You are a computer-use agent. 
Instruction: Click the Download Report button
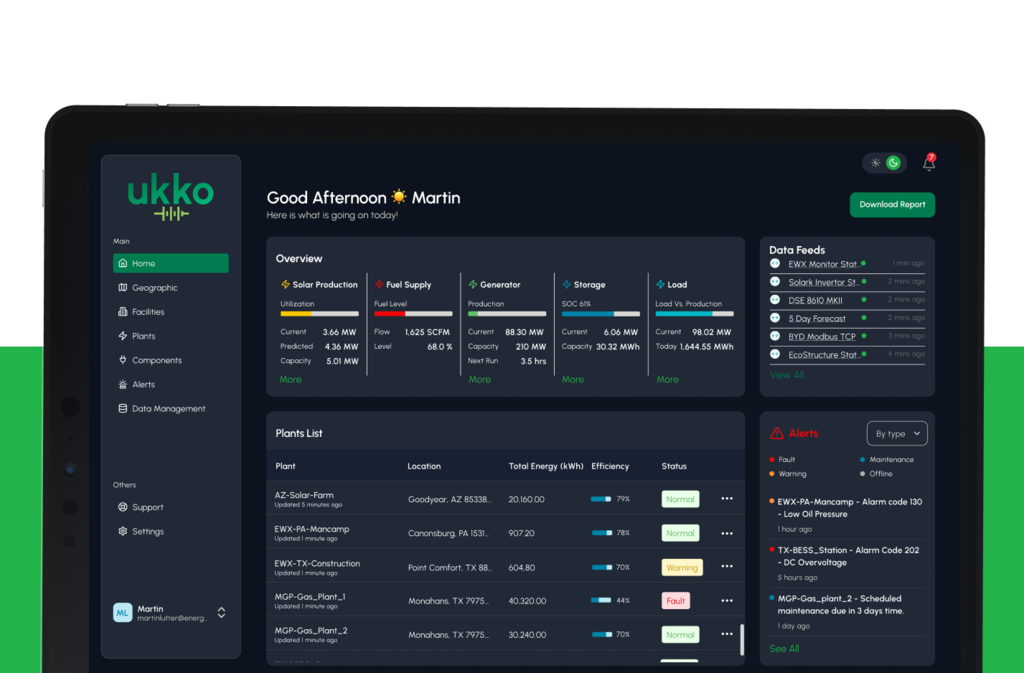892,205
